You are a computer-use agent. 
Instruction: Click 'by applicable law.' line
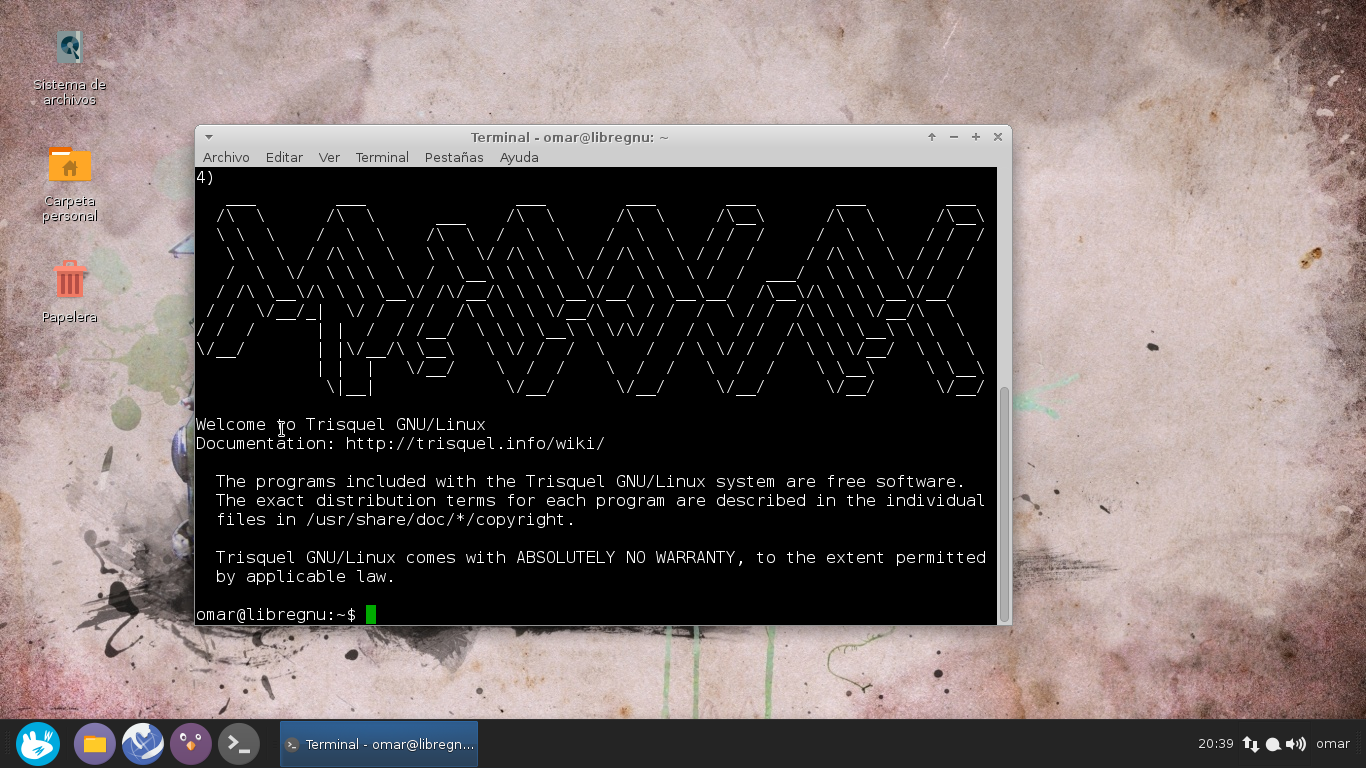click(305, 576)
